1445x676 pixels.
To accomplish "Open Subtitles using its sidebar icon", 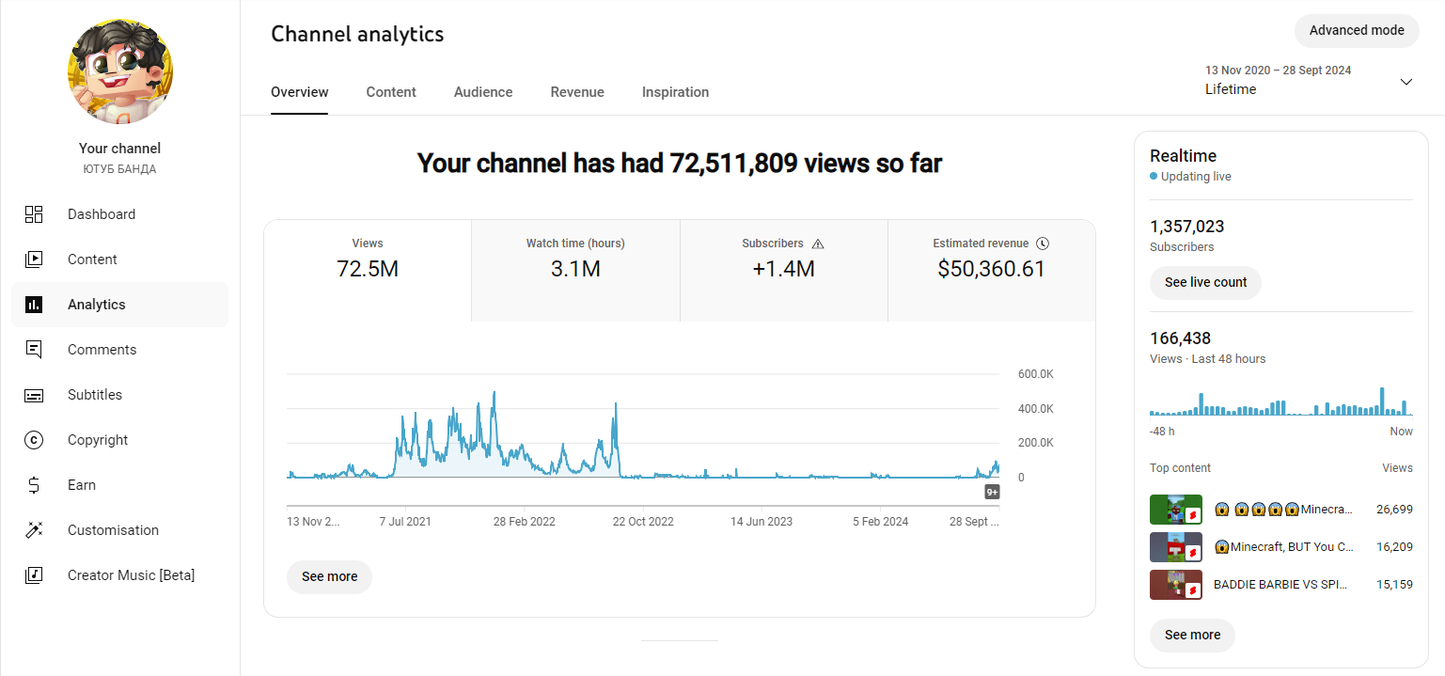I will [34, 395].
